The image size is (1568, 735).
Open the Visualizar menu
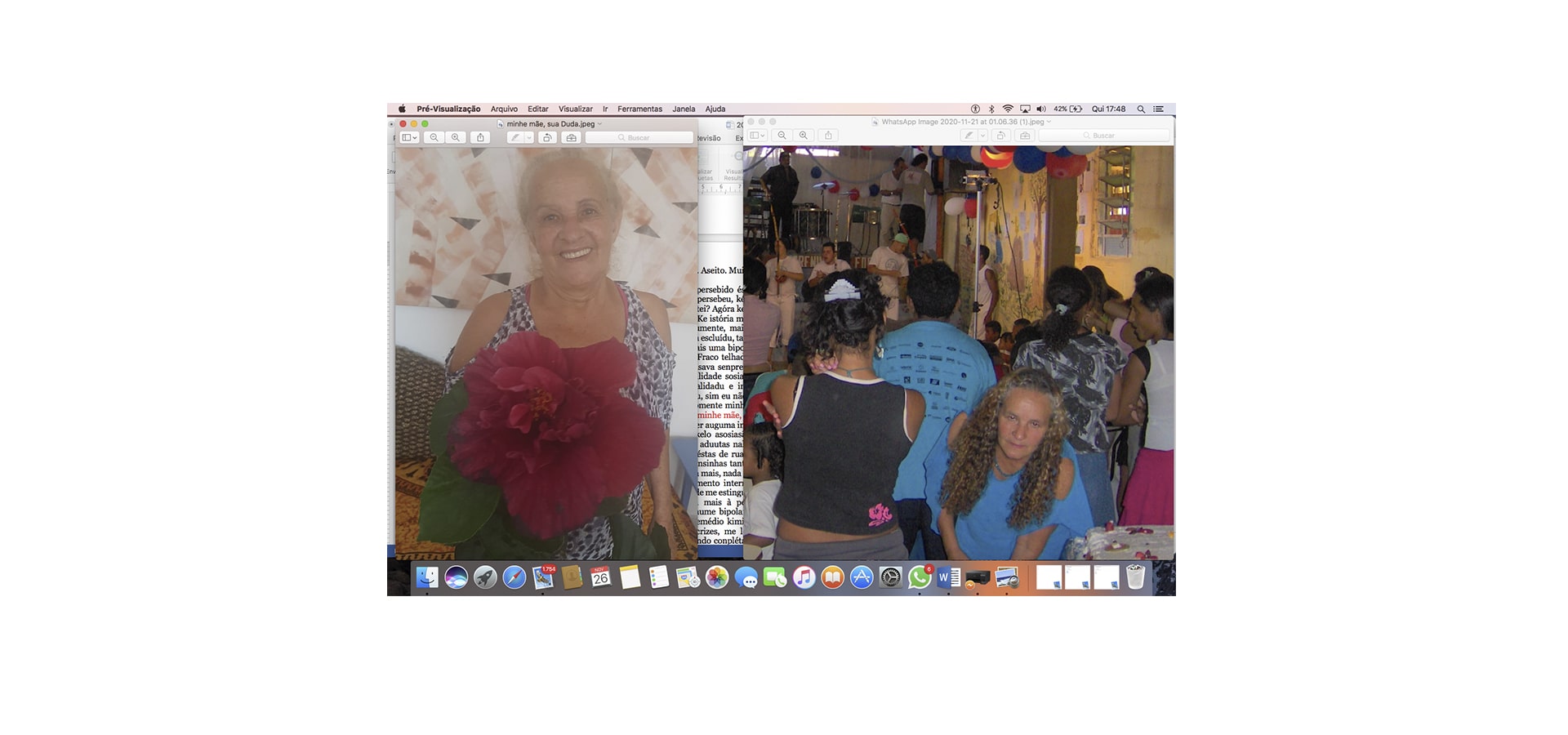576,109
